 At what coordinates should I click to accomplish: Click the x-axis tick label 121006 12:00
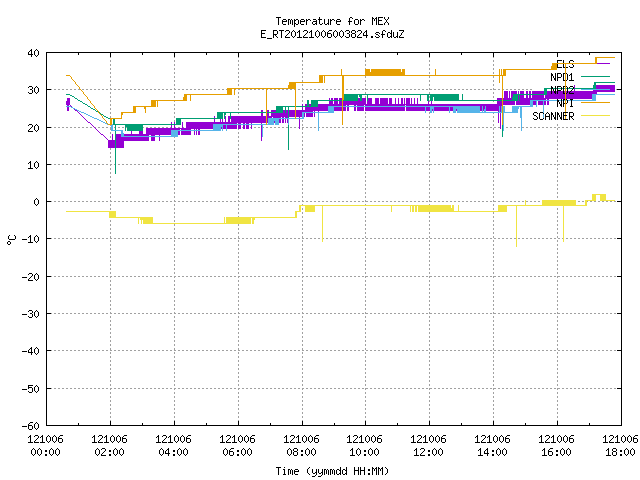pyautogui.click(x=428, y=446)
